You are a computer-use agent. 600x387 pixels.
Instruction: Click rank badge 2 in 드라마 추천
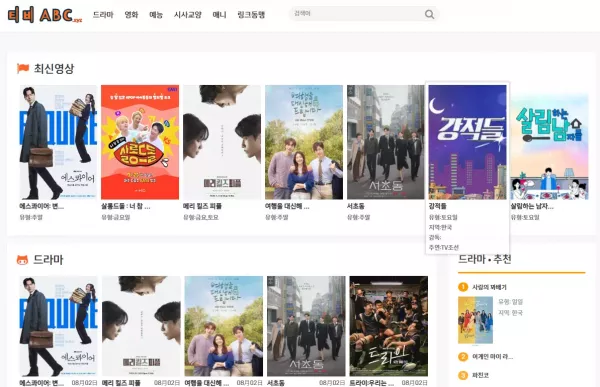click(x=463, y=356)
